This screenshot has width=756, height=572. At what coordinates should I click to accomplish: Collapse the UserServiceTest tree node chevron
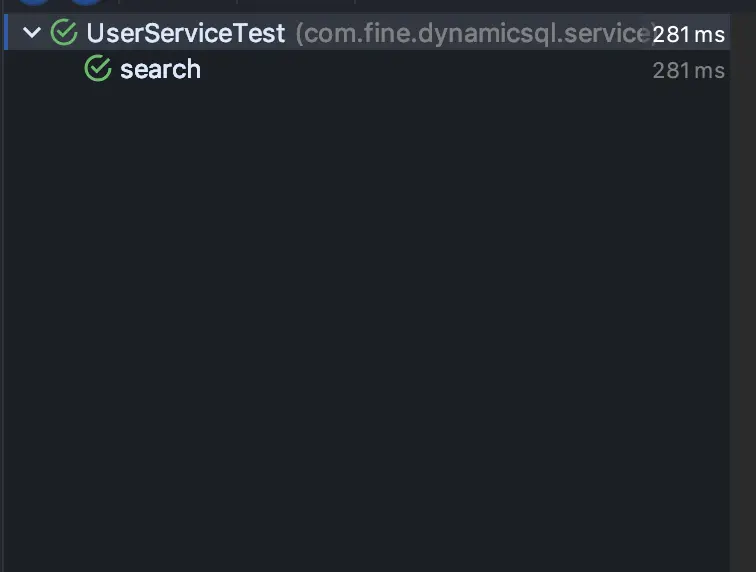(31, 33)
